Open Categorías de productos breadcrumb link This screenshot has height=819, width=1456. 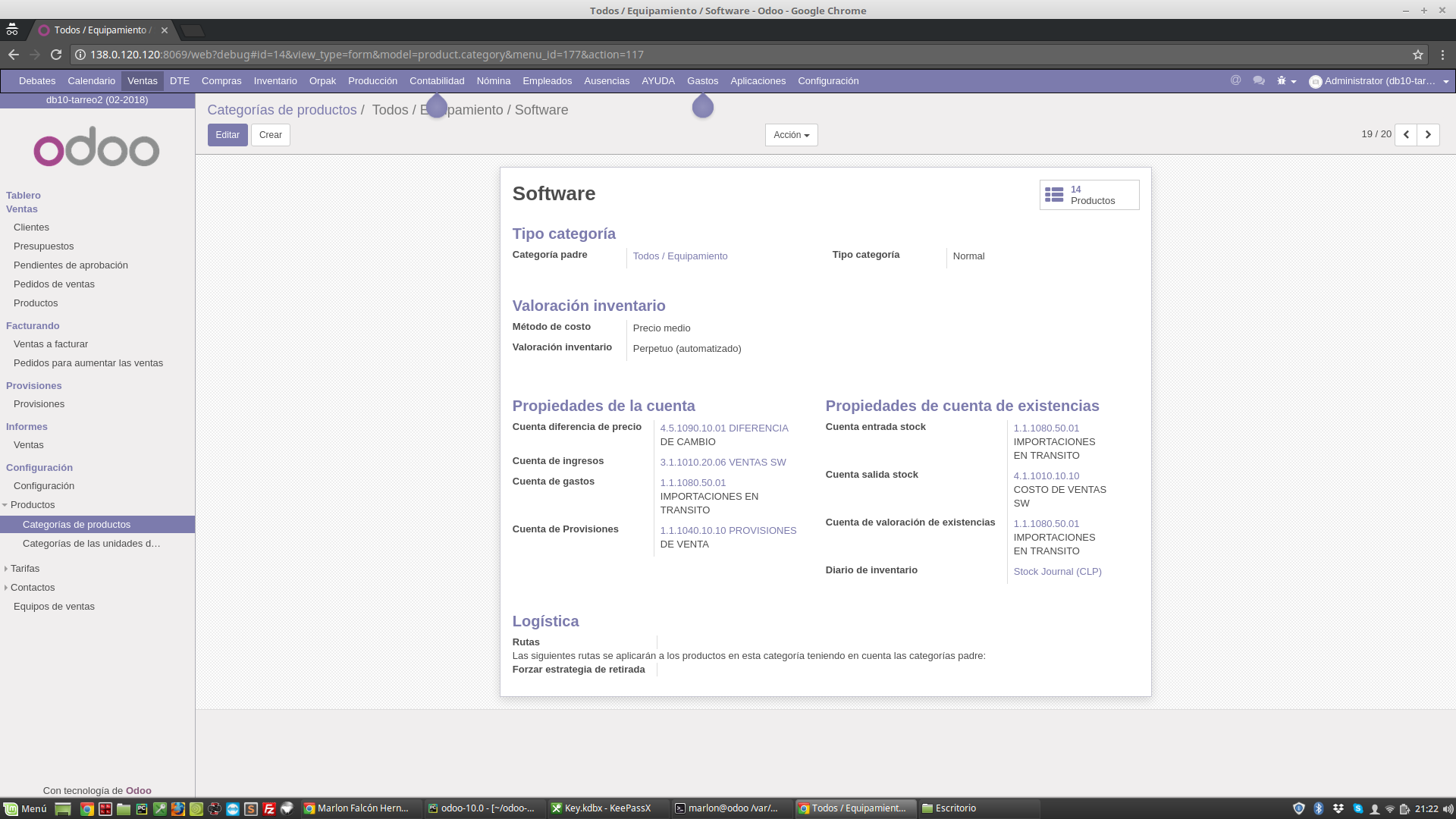tap(282, 110)
